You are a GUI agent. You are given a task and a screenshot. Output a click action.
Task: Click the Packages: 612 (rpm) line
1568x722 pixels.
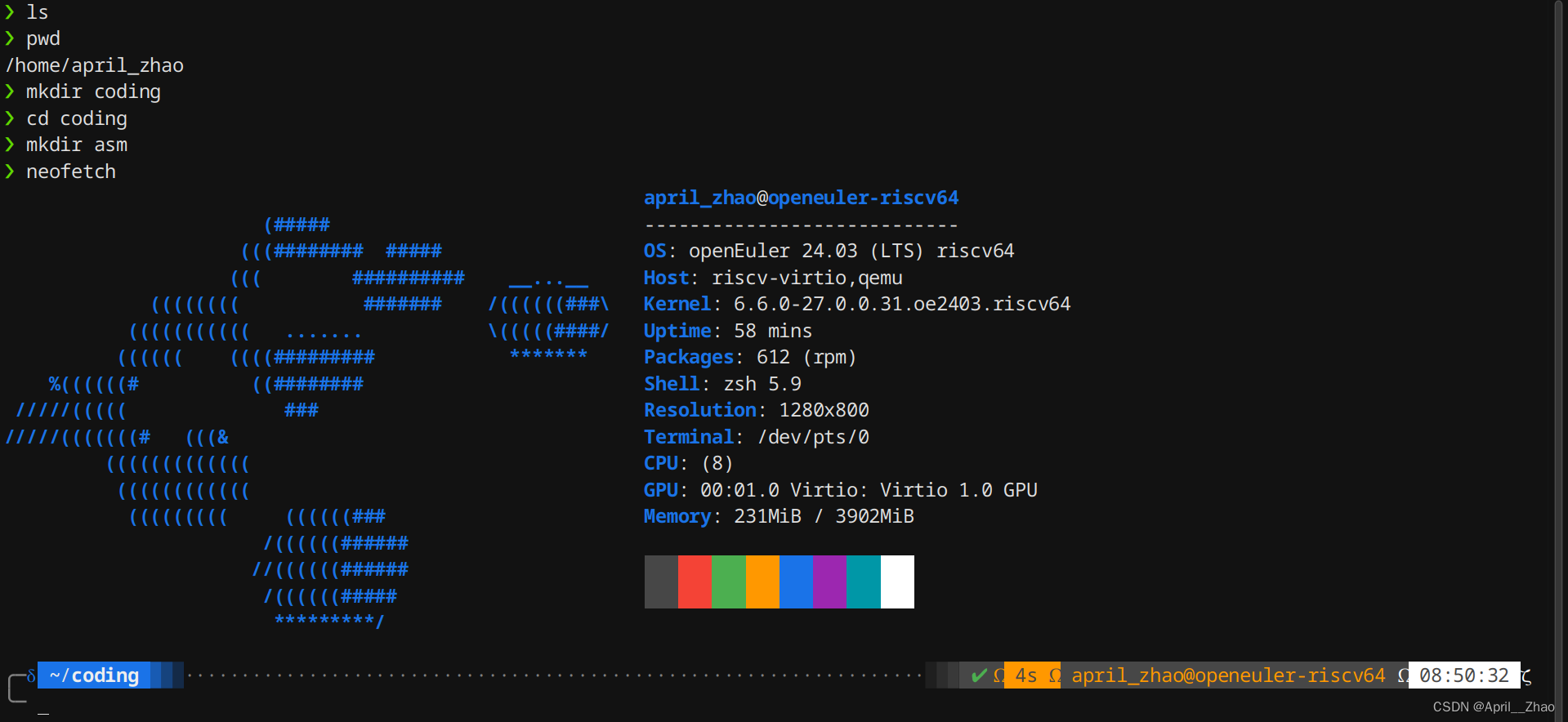tap(750, 357)
